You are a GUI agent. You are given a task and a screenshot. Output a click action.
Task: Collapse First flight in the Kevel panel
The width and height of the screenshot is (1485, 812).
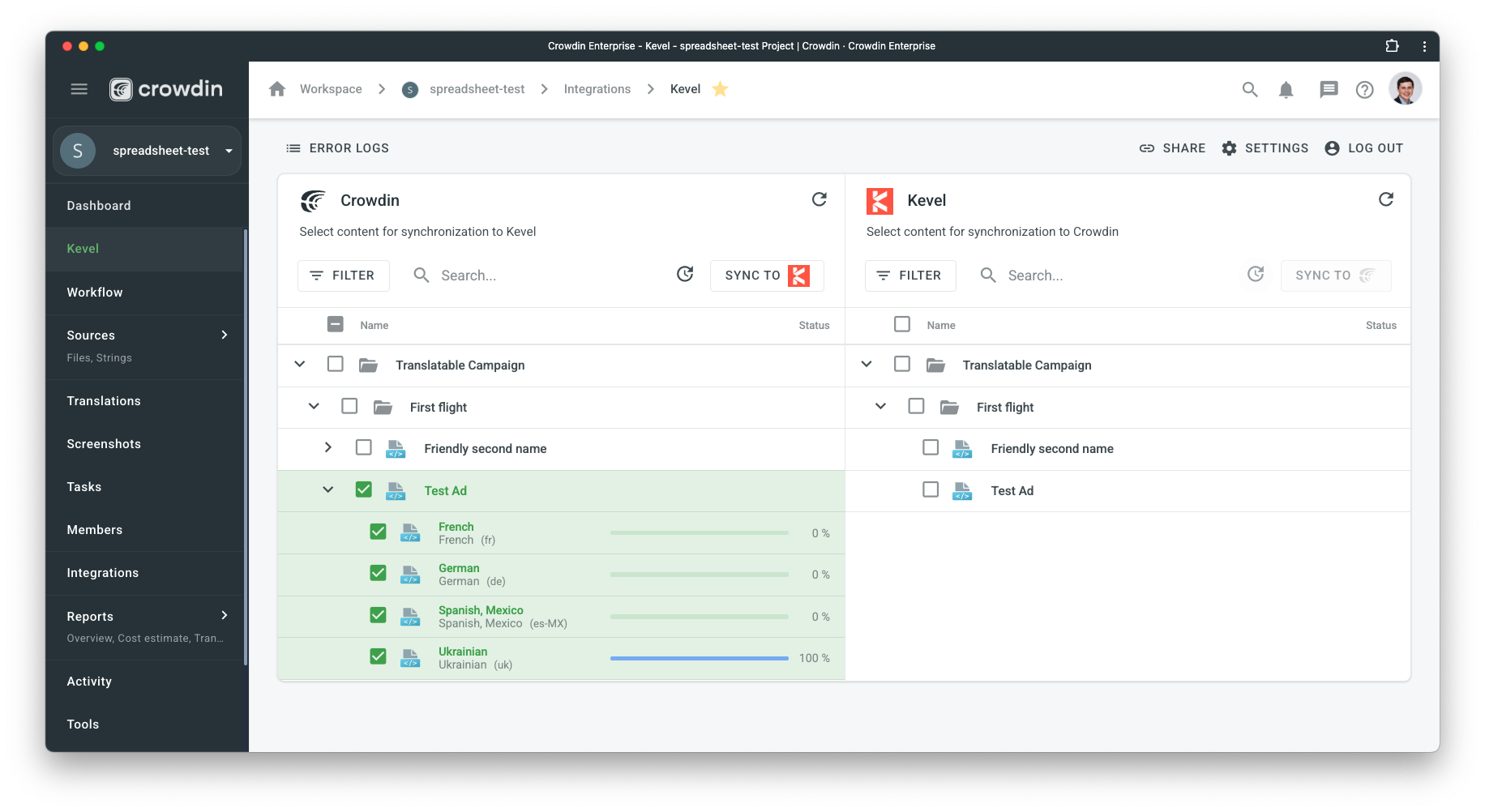pos(880,406)
